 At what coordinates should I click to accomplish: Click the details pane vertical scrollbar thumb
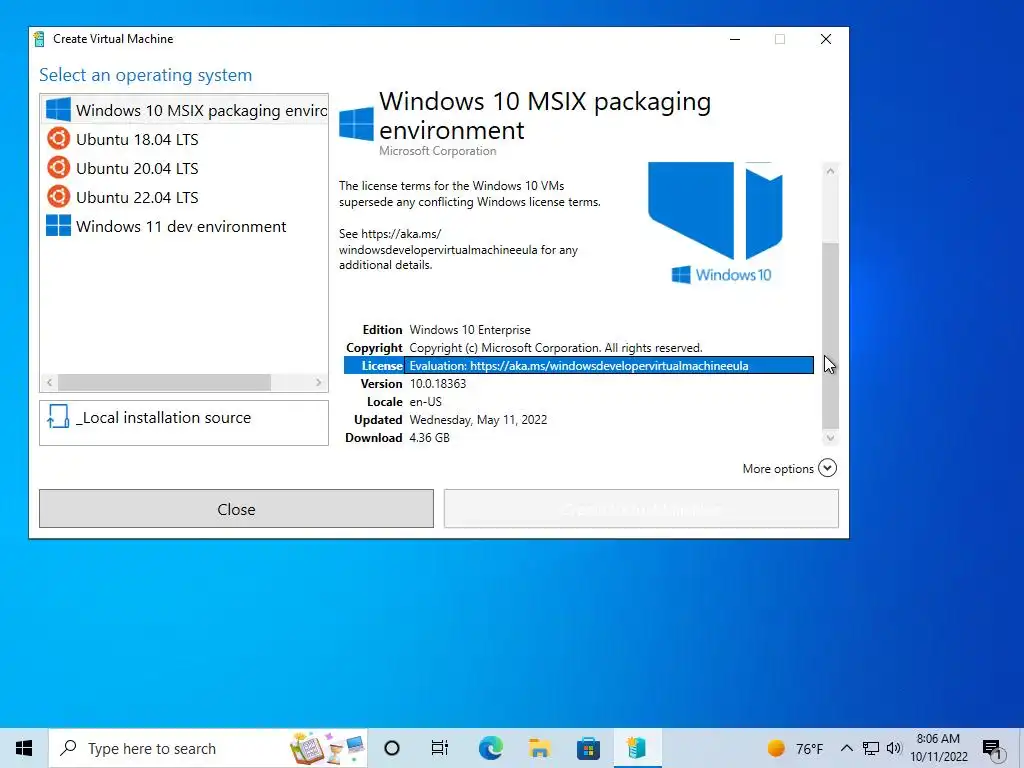click(830, 336)
